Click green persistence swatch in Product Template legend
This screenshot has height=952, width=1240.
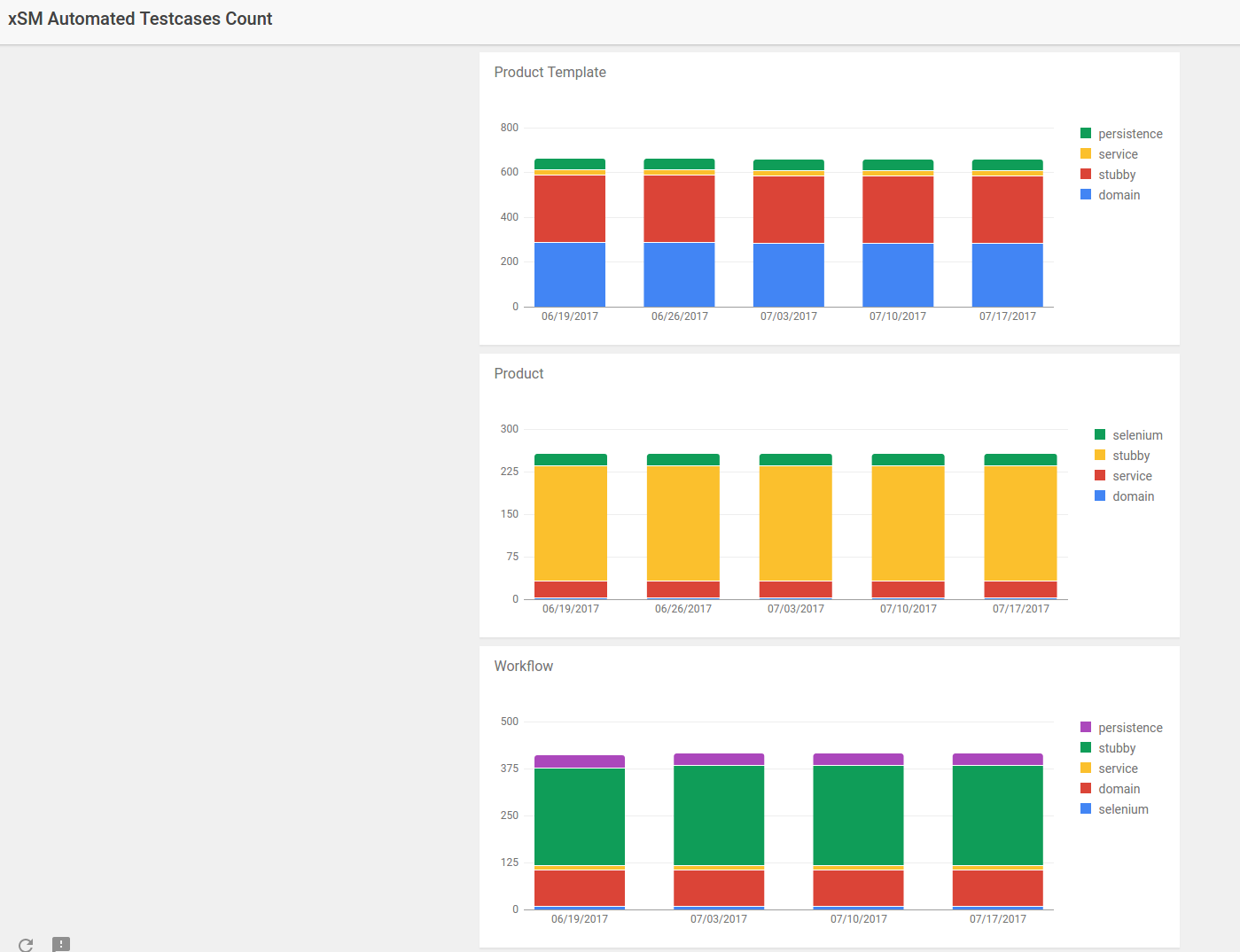pos(1086,133)
